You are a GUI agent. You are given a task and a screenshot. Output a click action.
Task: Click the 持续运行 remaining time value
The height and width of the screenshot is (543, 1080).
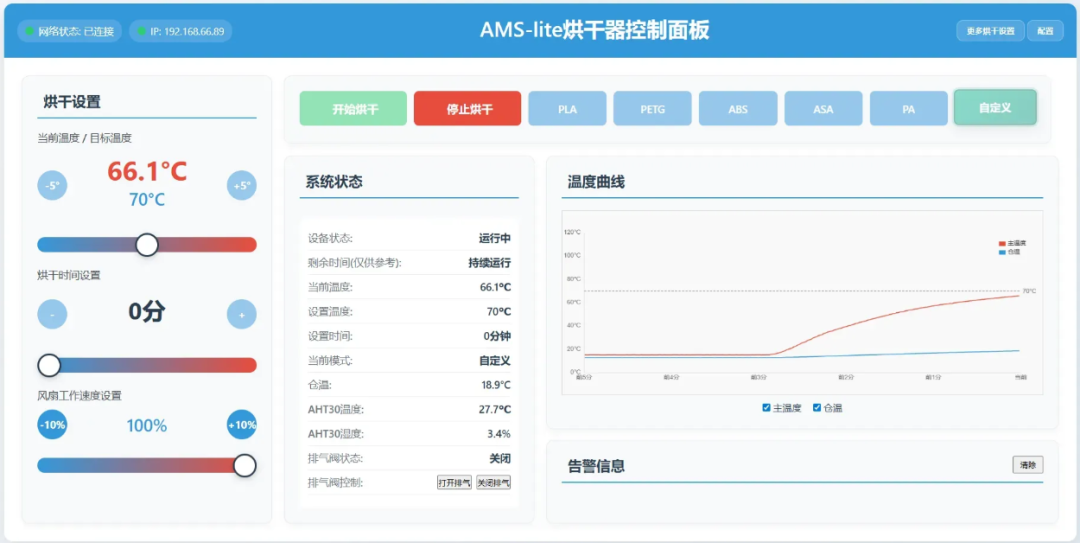(490, 263)
